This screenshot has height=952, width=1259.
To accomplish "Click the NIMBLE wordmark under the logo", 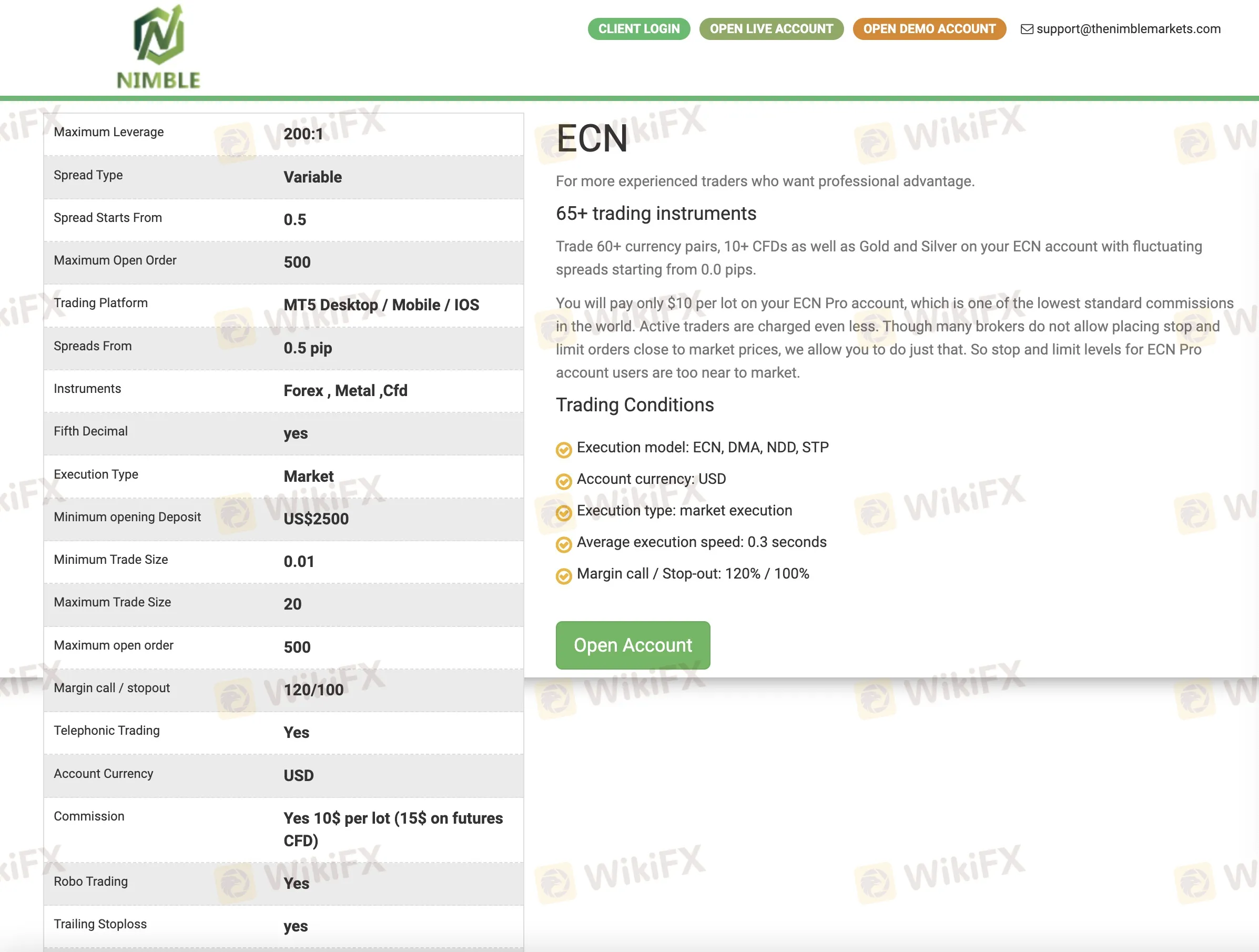I will (x=159, y=80).
